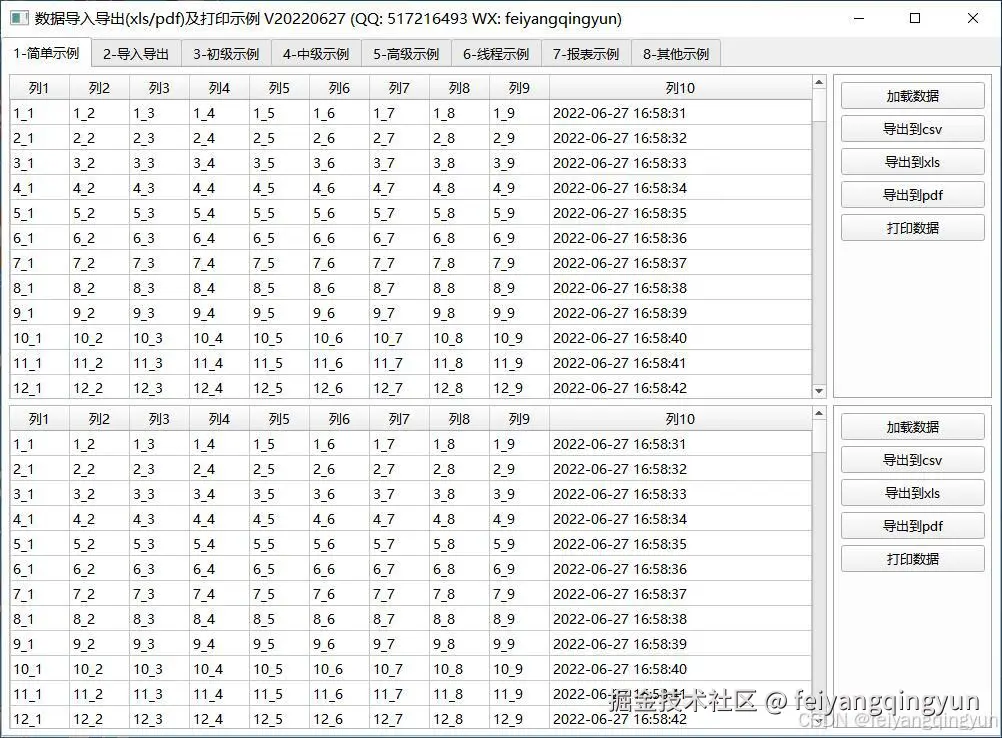
Task: Open the "3-初级示例" tab
Action: coord(225,53)
